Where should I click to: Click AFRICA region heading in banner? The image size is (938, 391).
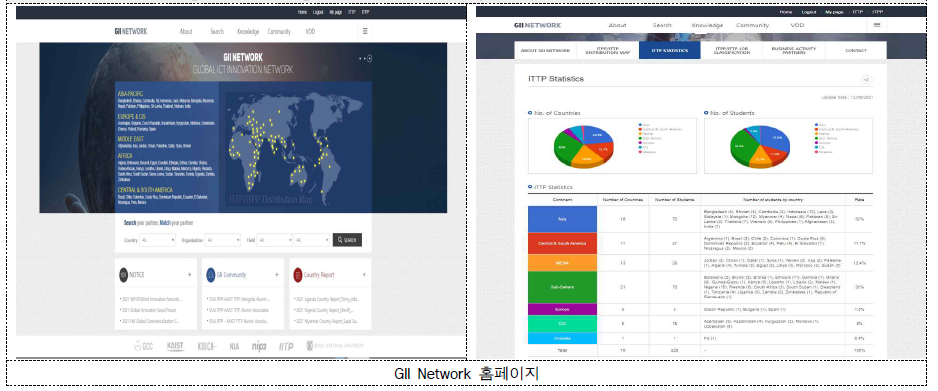pos(125,155)
